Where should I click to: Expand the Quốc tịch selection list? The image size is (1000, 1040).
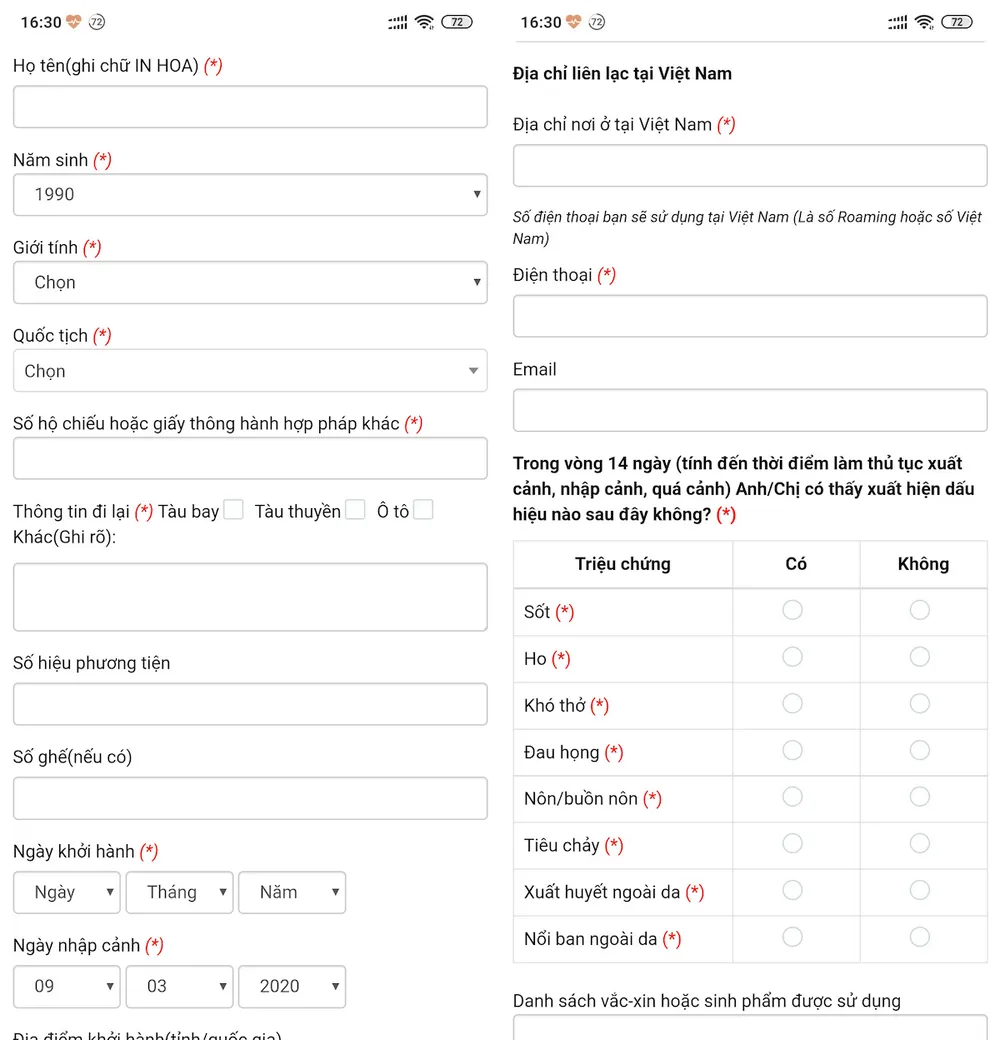coord(250,371)
